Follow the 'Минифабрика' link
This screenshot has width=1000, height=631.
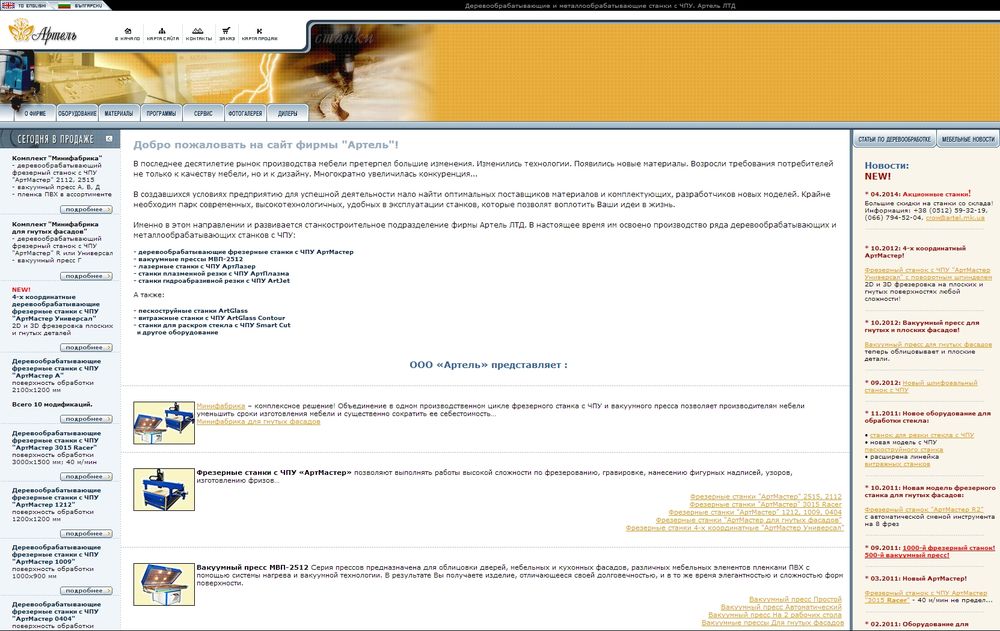pyautogui.click(x=221, y=406)
